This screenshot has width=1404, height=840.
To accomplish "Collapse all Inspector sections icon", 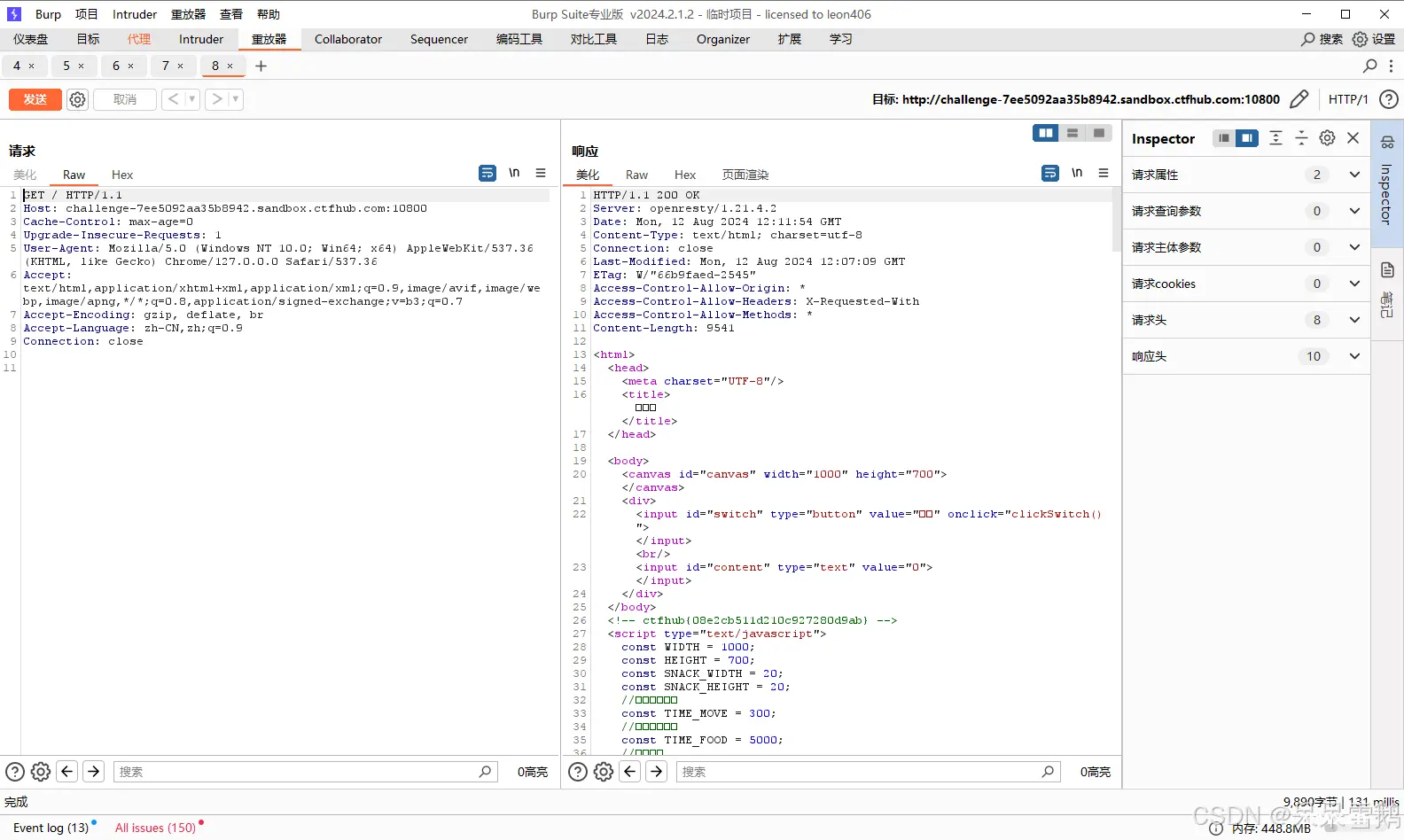I will (x=1301, y=138).
